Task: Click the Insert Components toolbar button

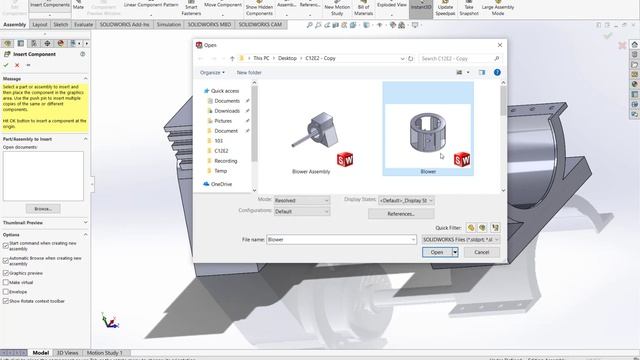Action: (x=50, y=6)
